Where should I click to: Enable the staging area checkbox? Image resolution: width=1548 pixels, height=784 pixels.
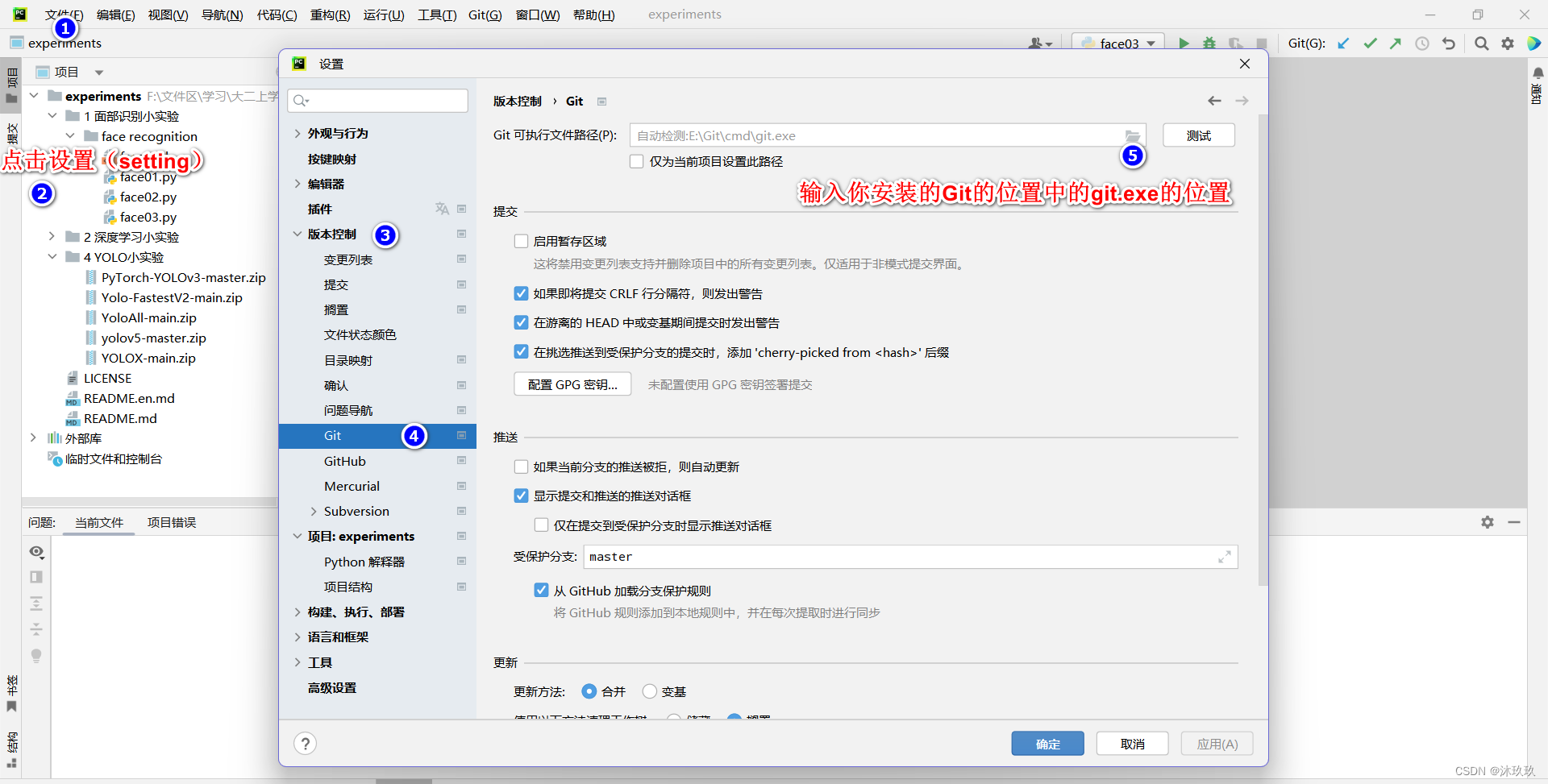click(521, 241)
